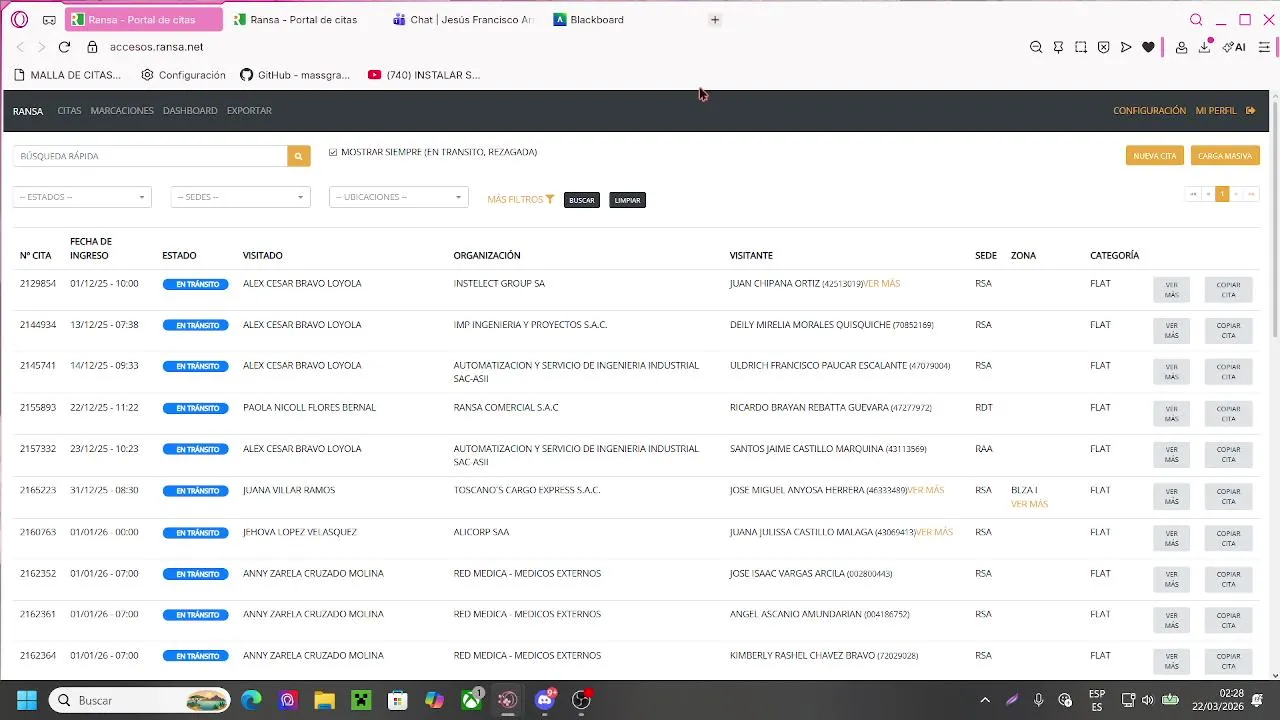This screenshot has height=720, width=1280.
Task: Expand VER MÁS for Juan Chipana Ortiz visitor
Action: [x=882, y=284]
